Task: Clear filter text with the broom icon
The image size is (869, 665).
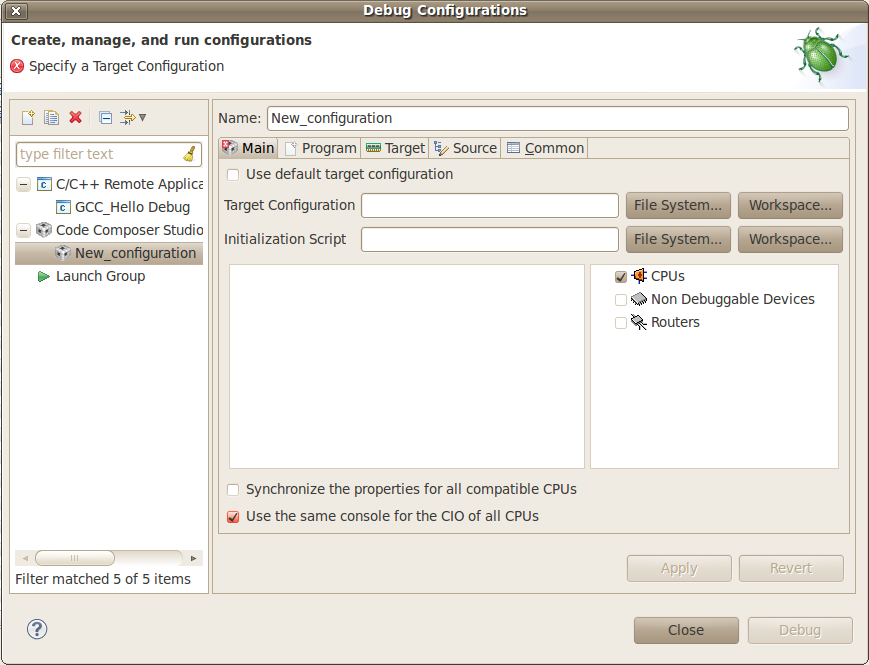Action: tap(190, 154)
